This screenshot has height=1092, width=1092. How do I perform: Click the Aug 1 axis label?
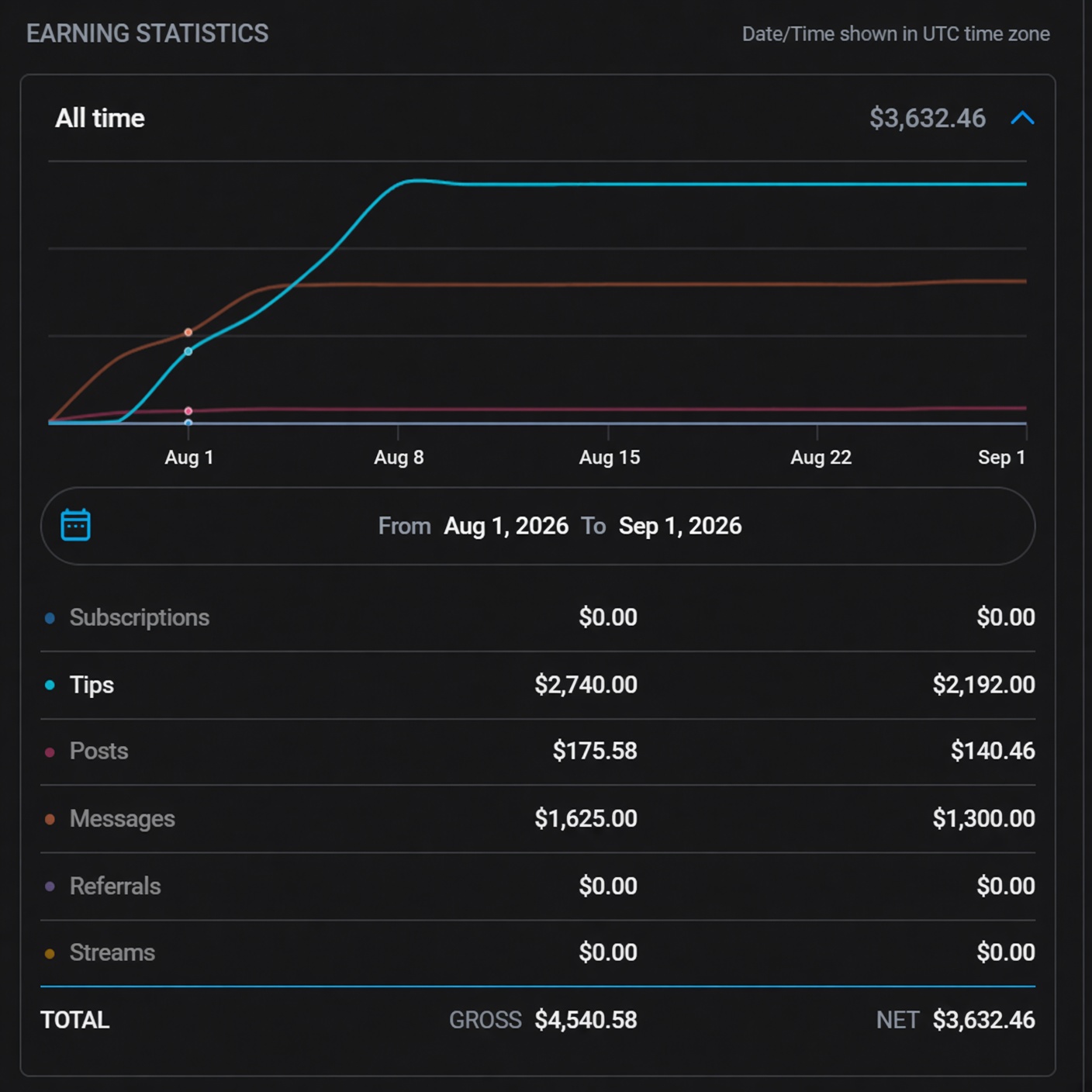[x=188, y=458]
